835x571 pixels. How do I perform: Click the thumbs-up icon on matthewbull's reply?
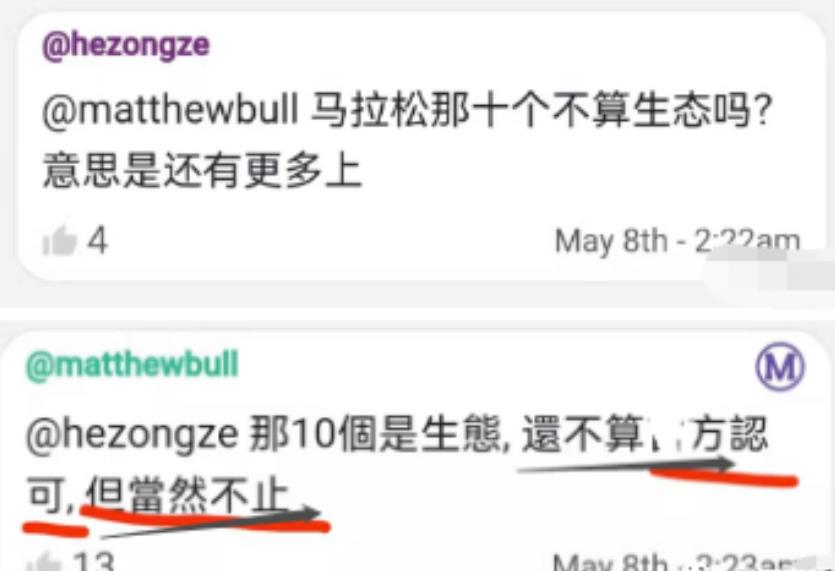(44, 562)
